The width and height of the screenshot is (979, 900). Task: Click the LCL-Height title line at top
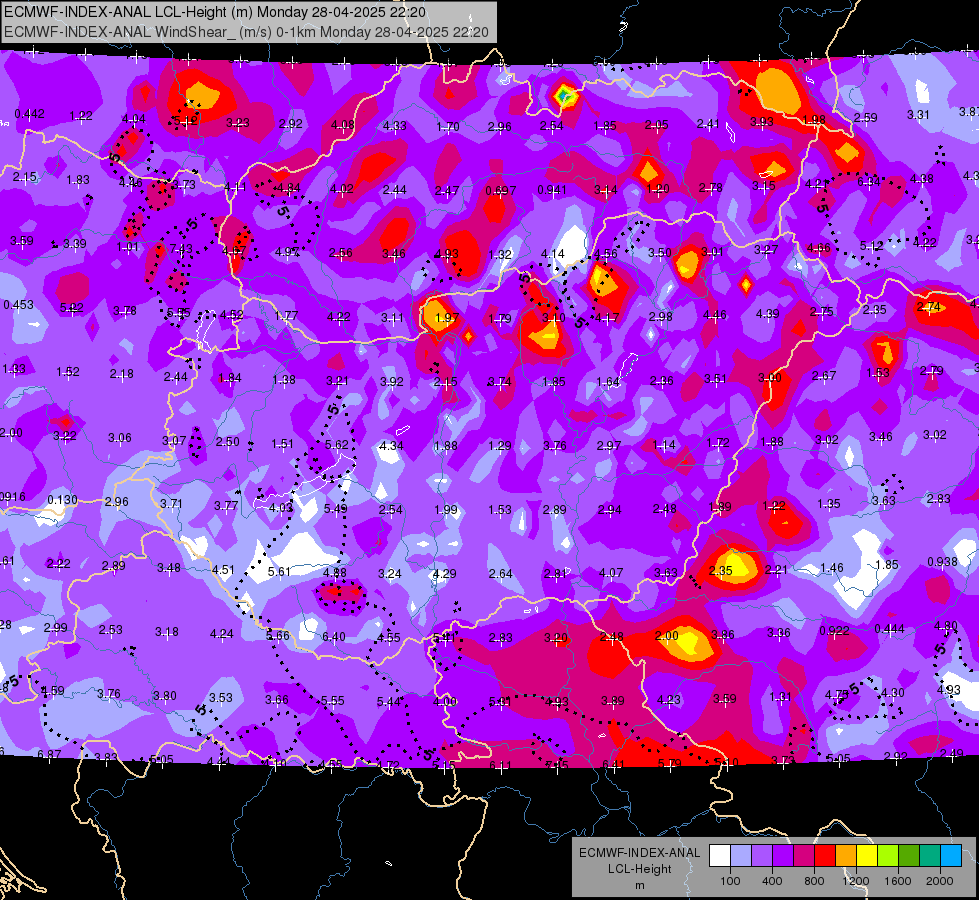pos(215,12)
